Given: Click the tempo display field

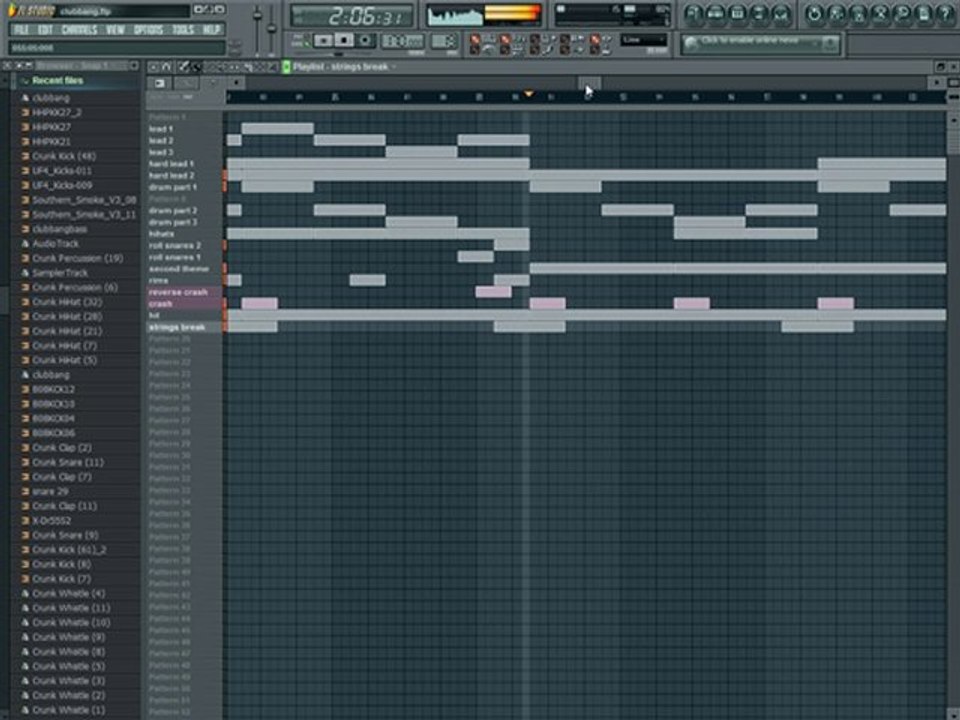Looking at the screenshot, I should click(x=403, y=41).
